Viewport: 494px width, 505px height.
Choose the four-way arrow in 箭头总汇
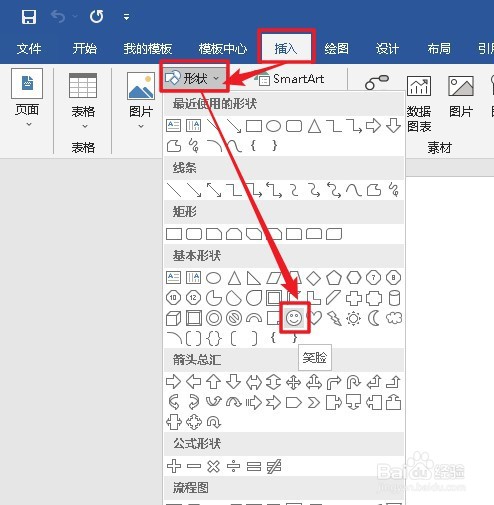294,382
